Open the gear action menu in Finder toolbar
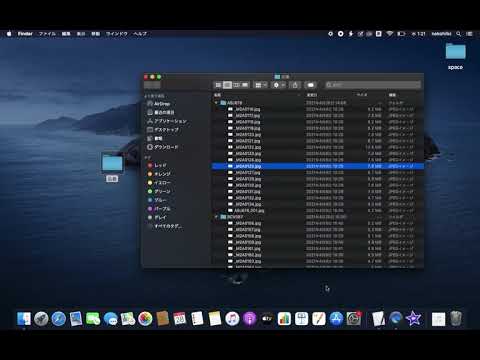480x360 pixels. click(x=279, y=85)
